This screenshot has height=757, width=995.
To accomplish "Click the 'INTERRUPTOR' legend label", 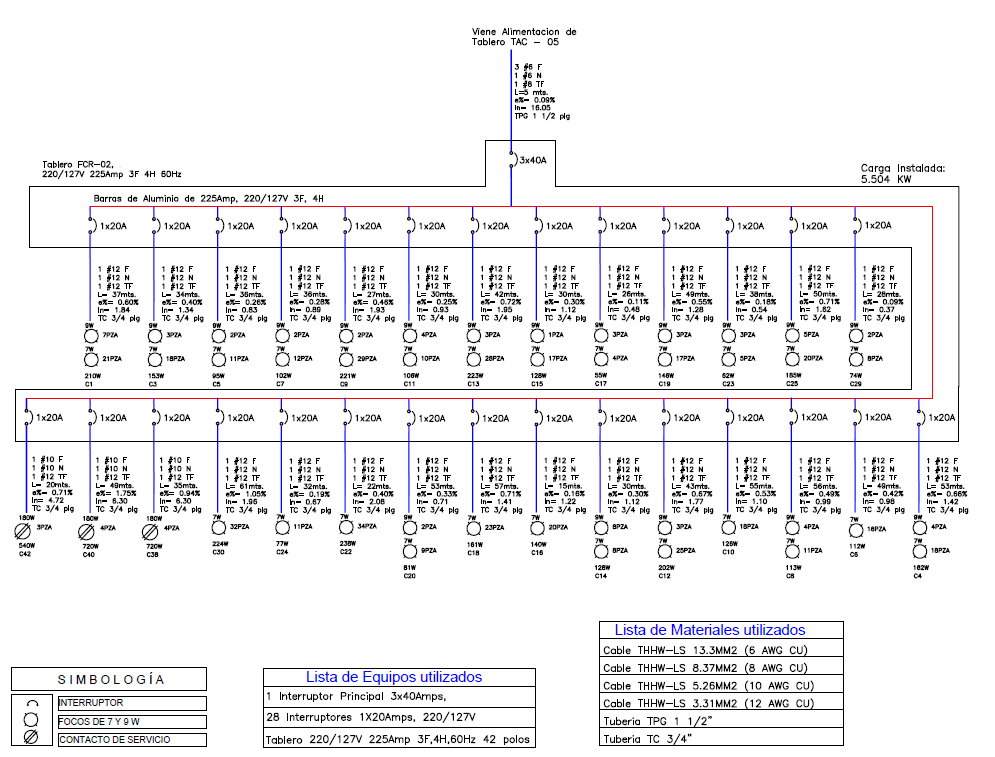I will point(92,703).
